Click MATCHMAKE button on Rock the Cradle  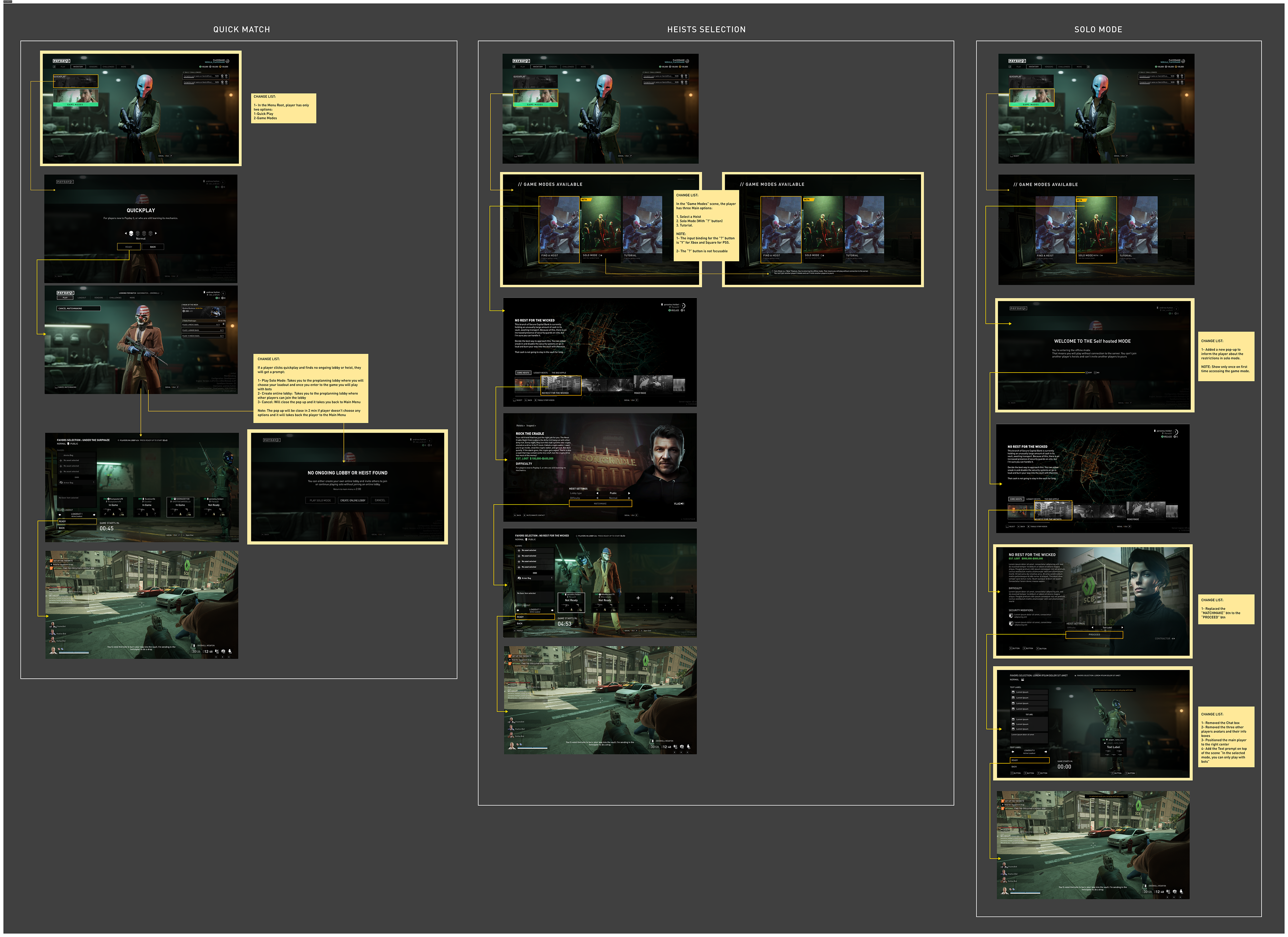tap(600, 503)
